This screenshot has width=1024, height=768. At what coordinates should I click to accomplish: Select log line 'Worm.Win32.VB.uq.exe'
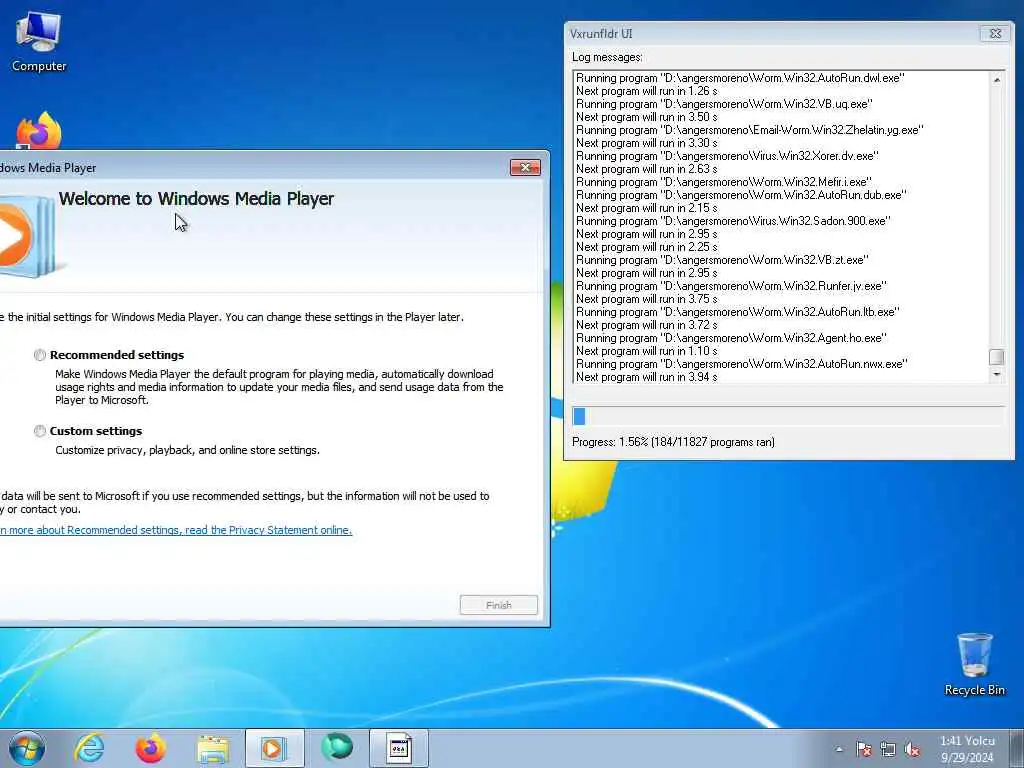click(724, 104)
